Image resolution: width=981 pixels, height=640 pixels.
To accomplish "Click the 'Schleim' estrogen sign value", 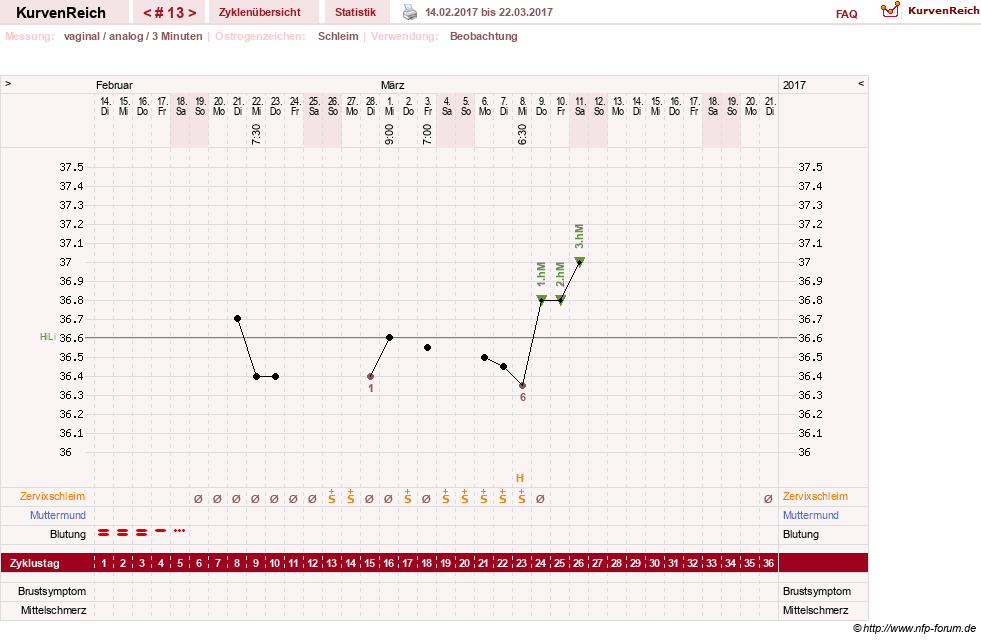I will (338, 36).
